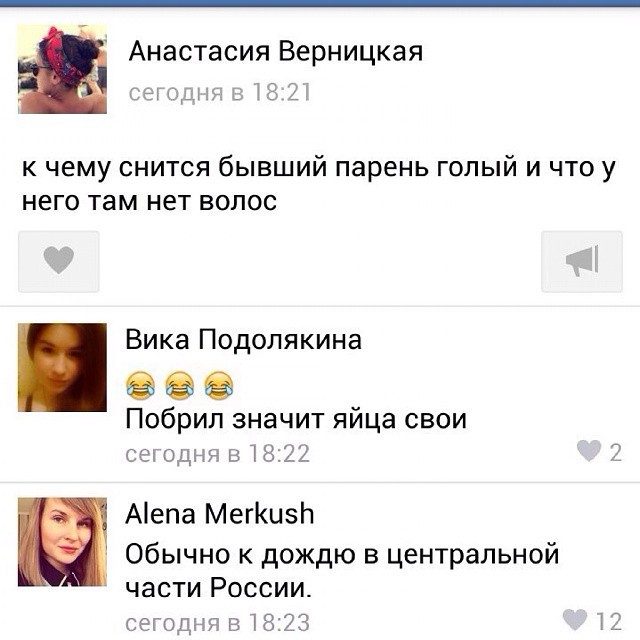View the 12 likes count
Viewport: 640px width, 640px height.
point(609,621)
